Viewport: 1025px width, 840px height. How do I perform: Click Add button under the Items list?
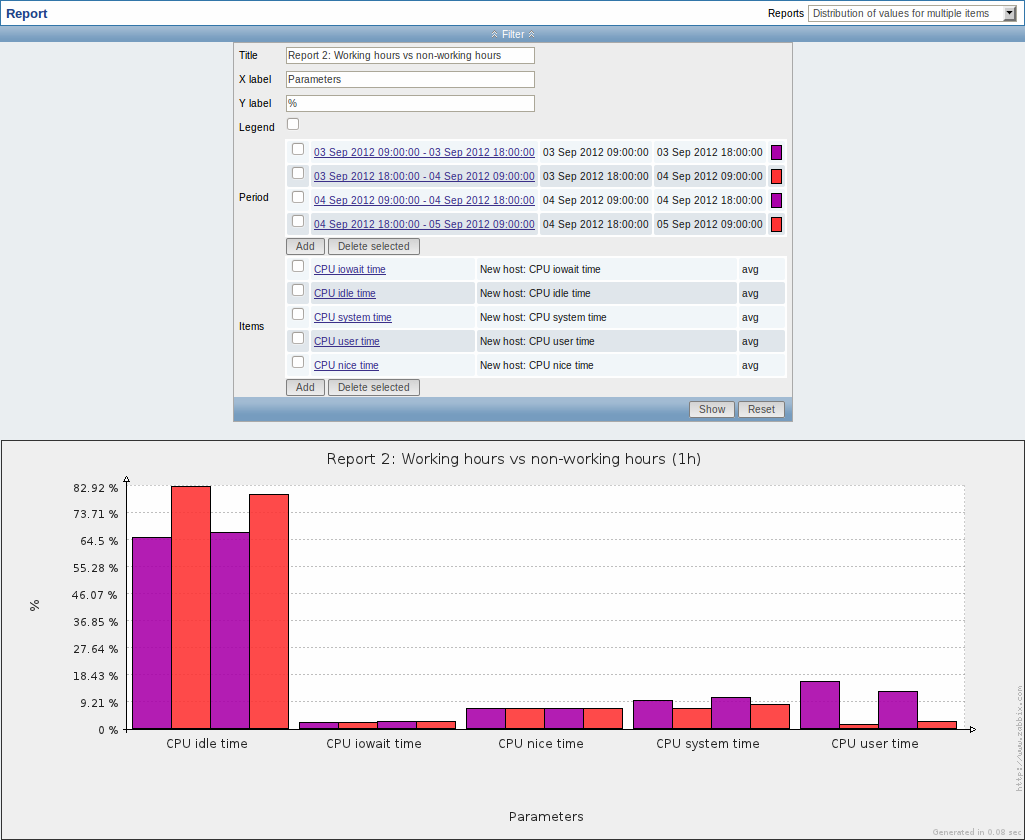[305, 388]
